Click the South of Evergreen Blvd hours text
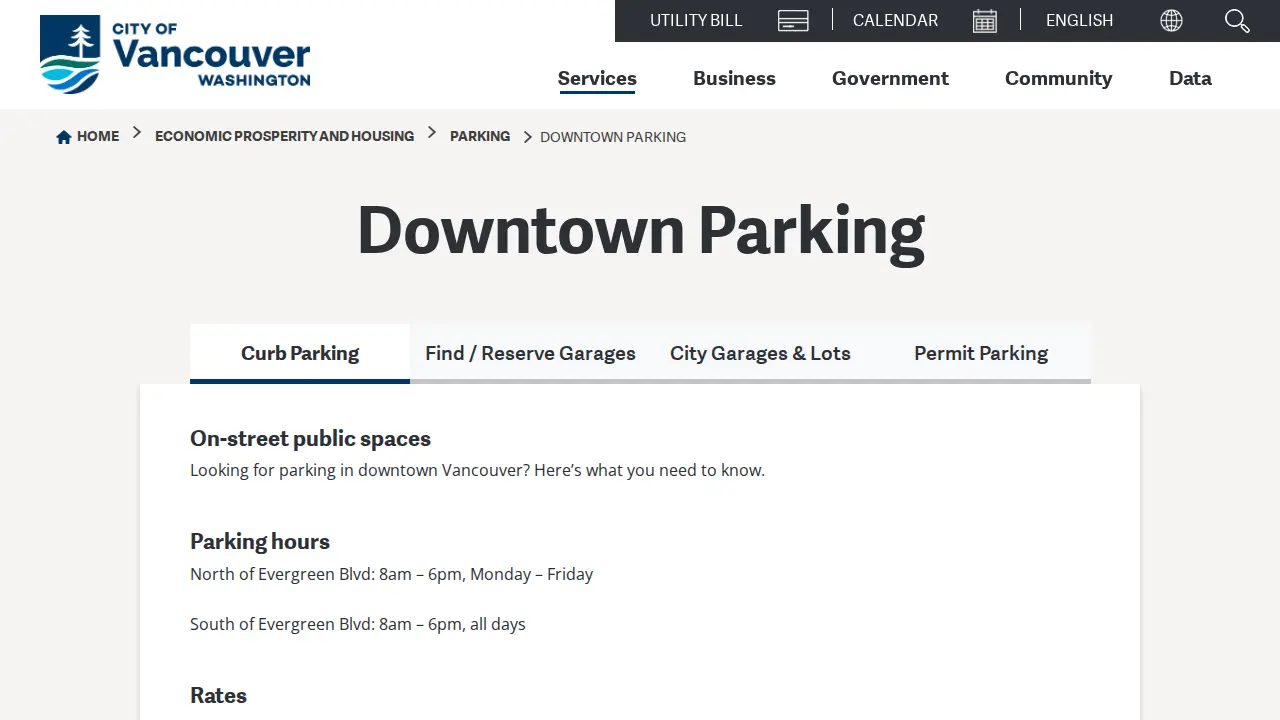1280x720 pixels. pos(358,624)
